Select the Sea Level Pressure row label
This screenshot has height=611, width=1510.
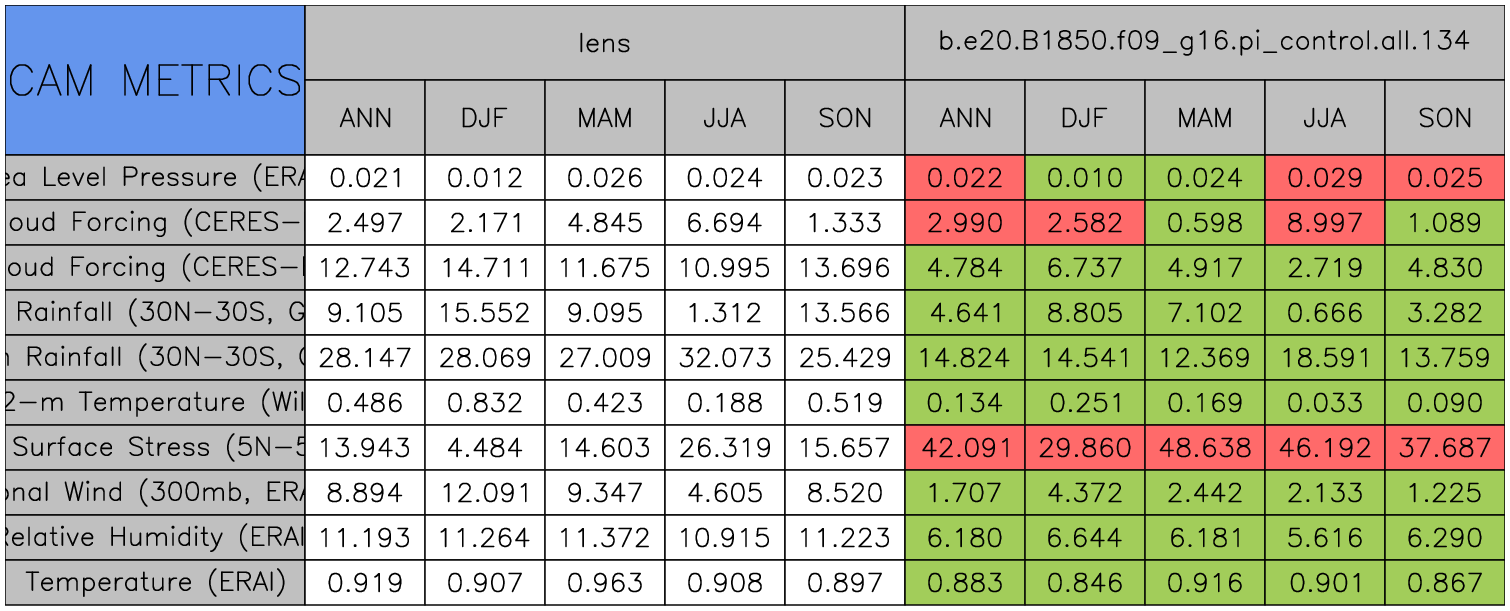coord(154,178)
